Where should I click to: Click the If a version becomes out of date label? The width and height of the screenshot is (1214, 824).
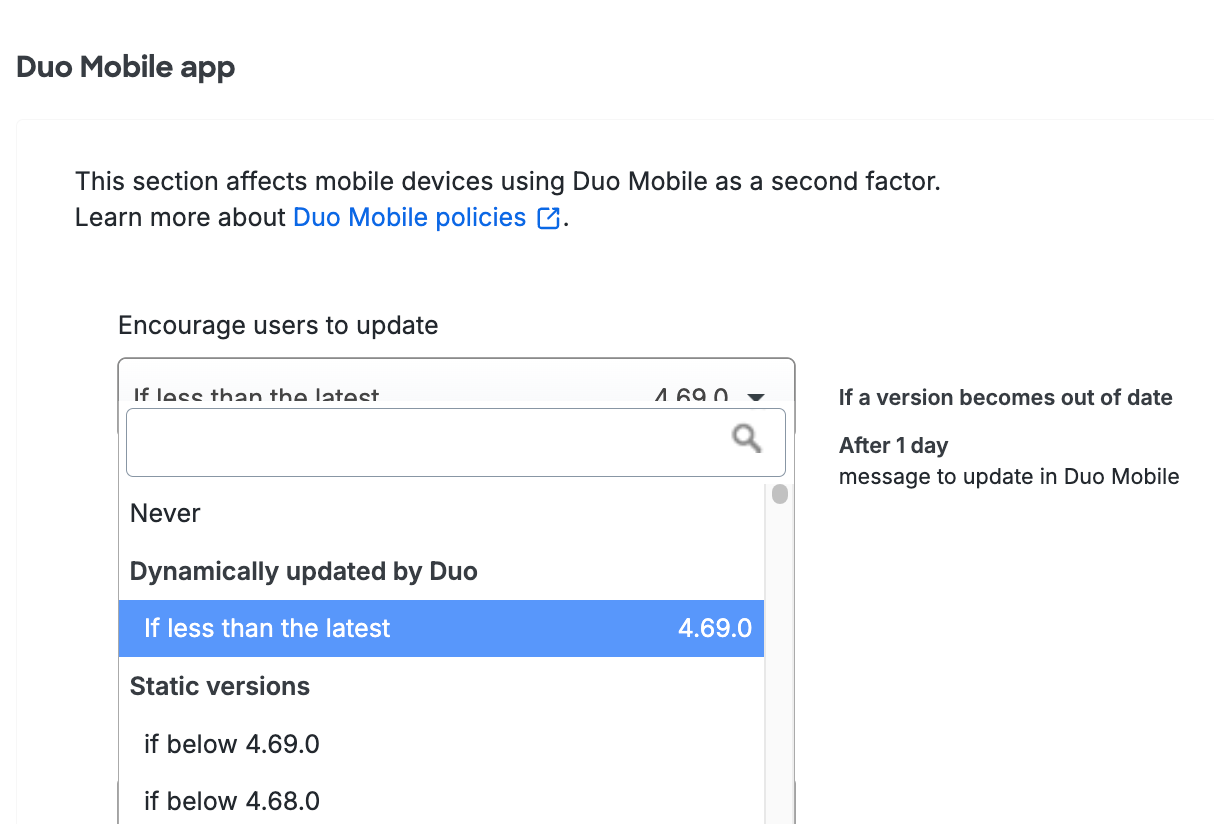(1005, 397)
